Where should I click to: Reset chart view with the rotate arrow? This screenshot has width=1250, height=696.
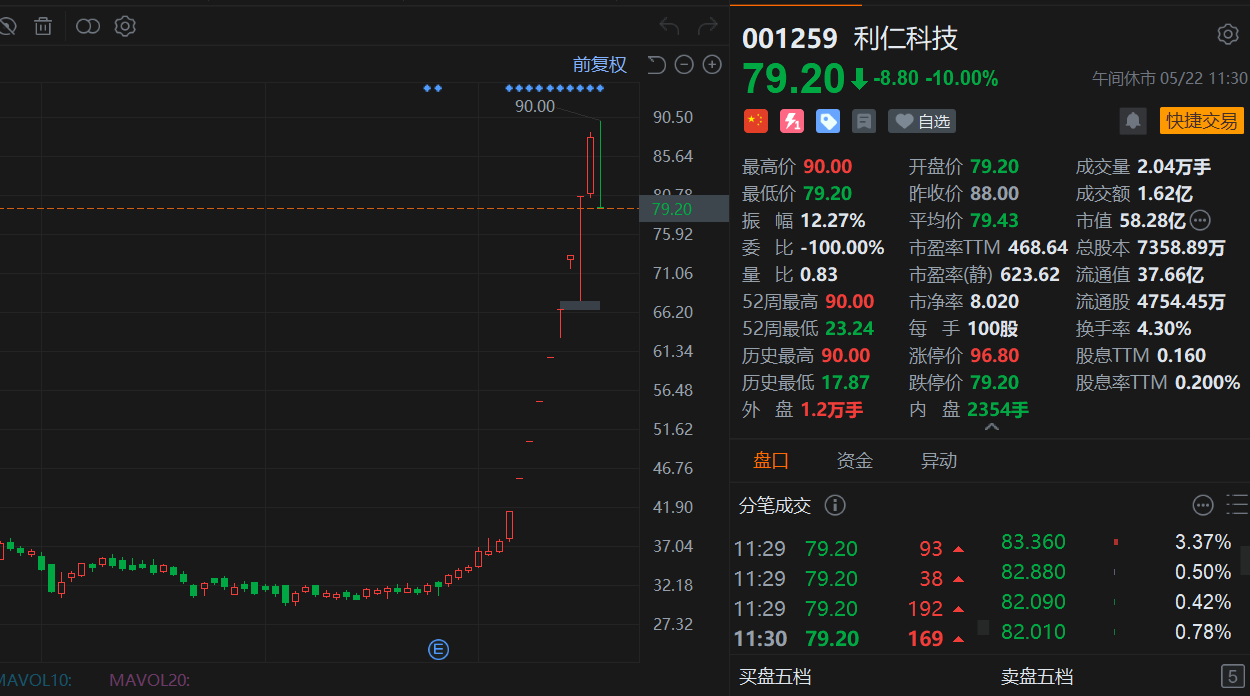656,65
